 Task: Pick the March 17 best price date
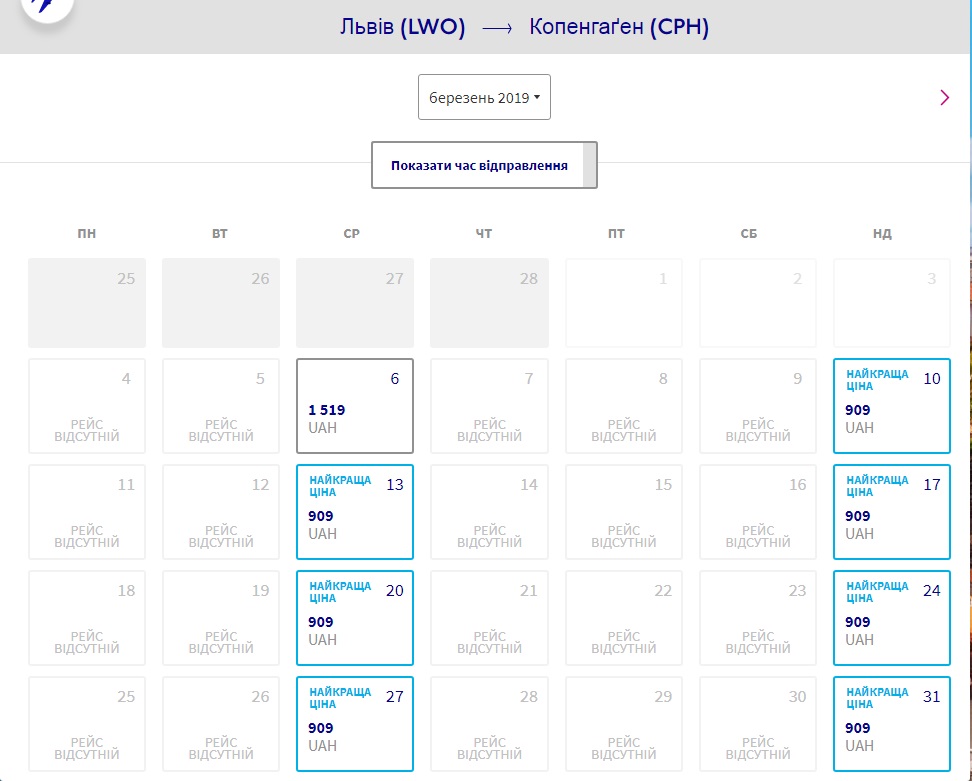click(891, 512)
